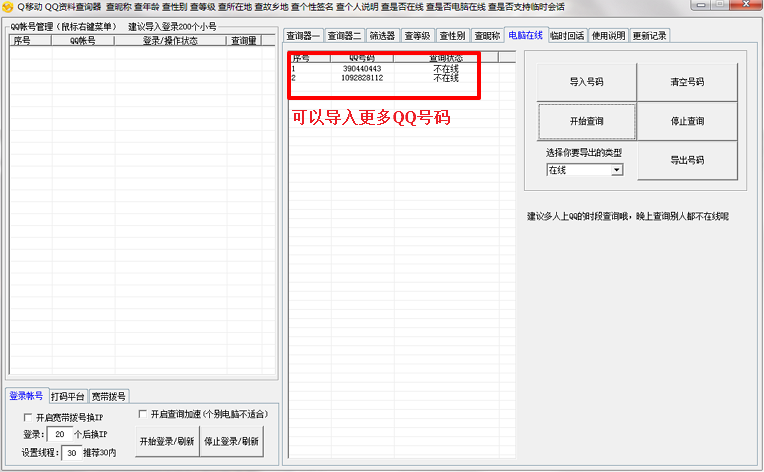Click the 查询量 column header

(x=244, y=41)
